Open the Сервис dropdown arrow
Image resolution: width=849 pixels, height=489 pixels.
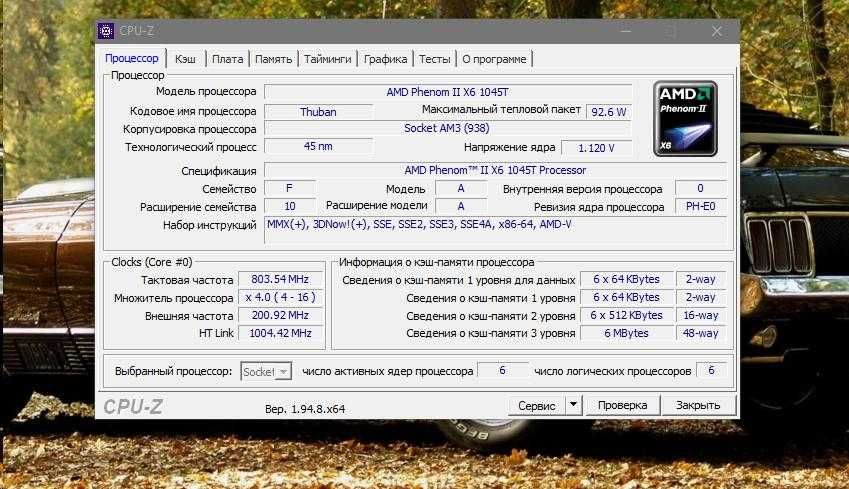pos(573,405)
